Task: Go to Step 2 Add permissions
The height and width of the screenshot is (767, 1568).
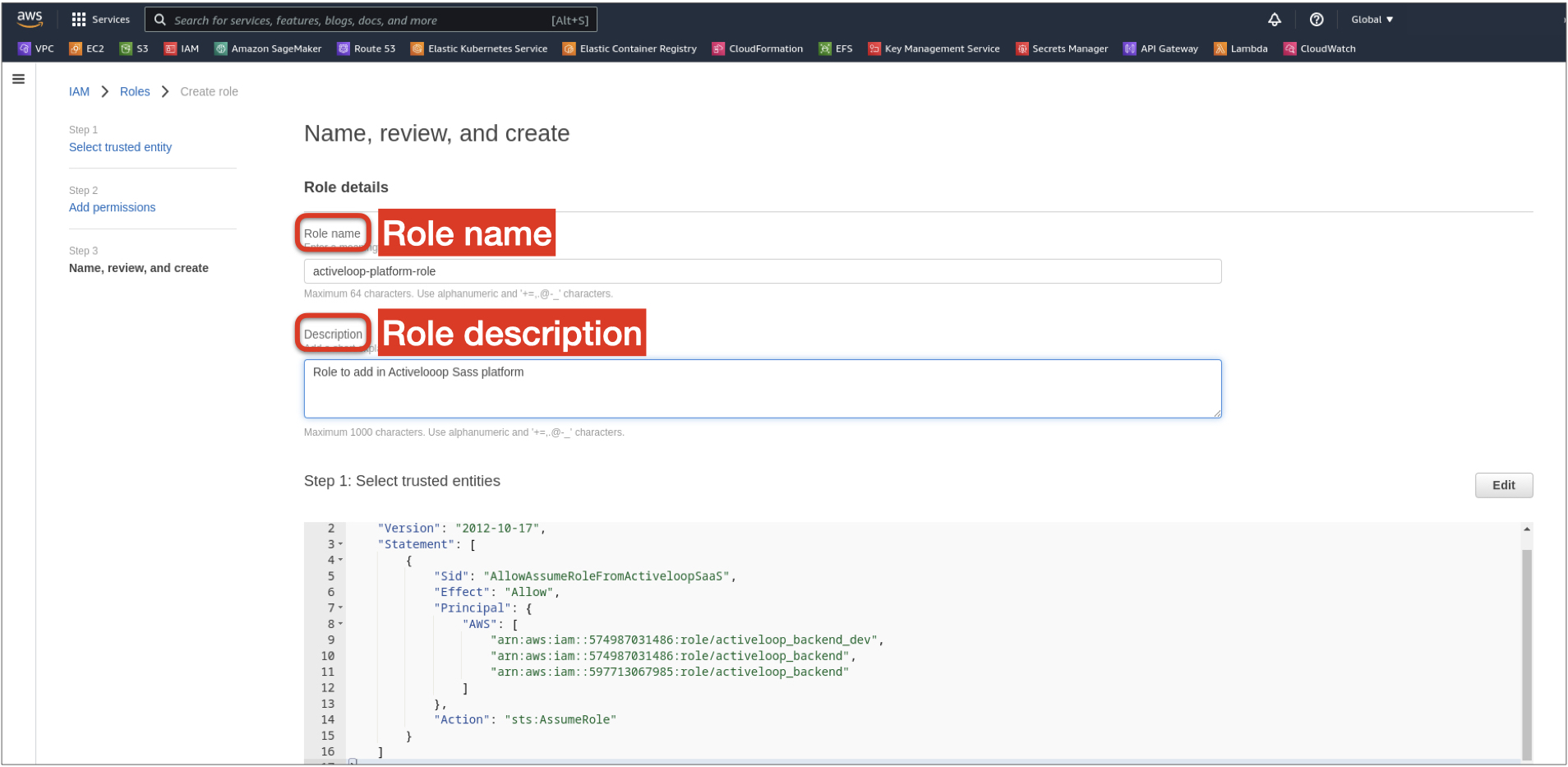Action: [x=112, y=207]
